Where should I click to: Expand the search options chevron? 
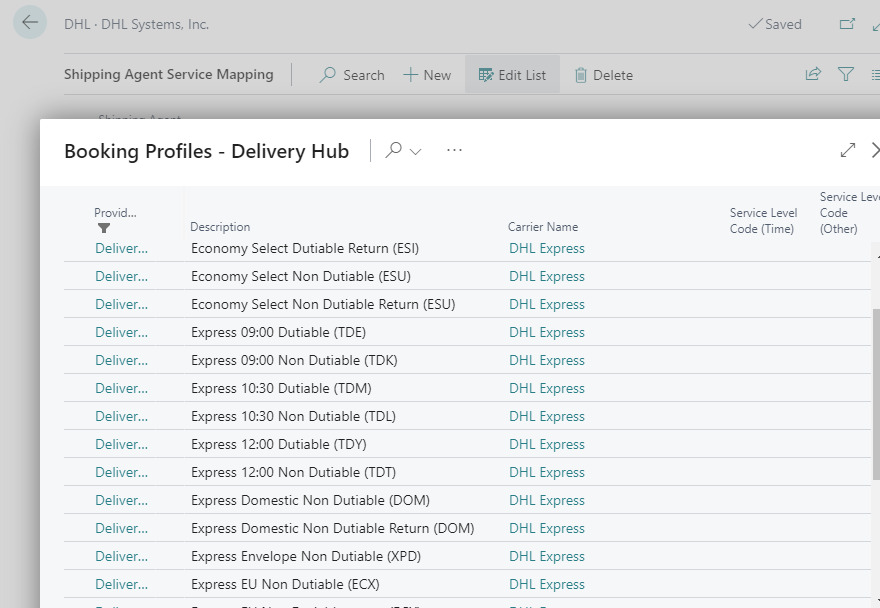point(415,151)
